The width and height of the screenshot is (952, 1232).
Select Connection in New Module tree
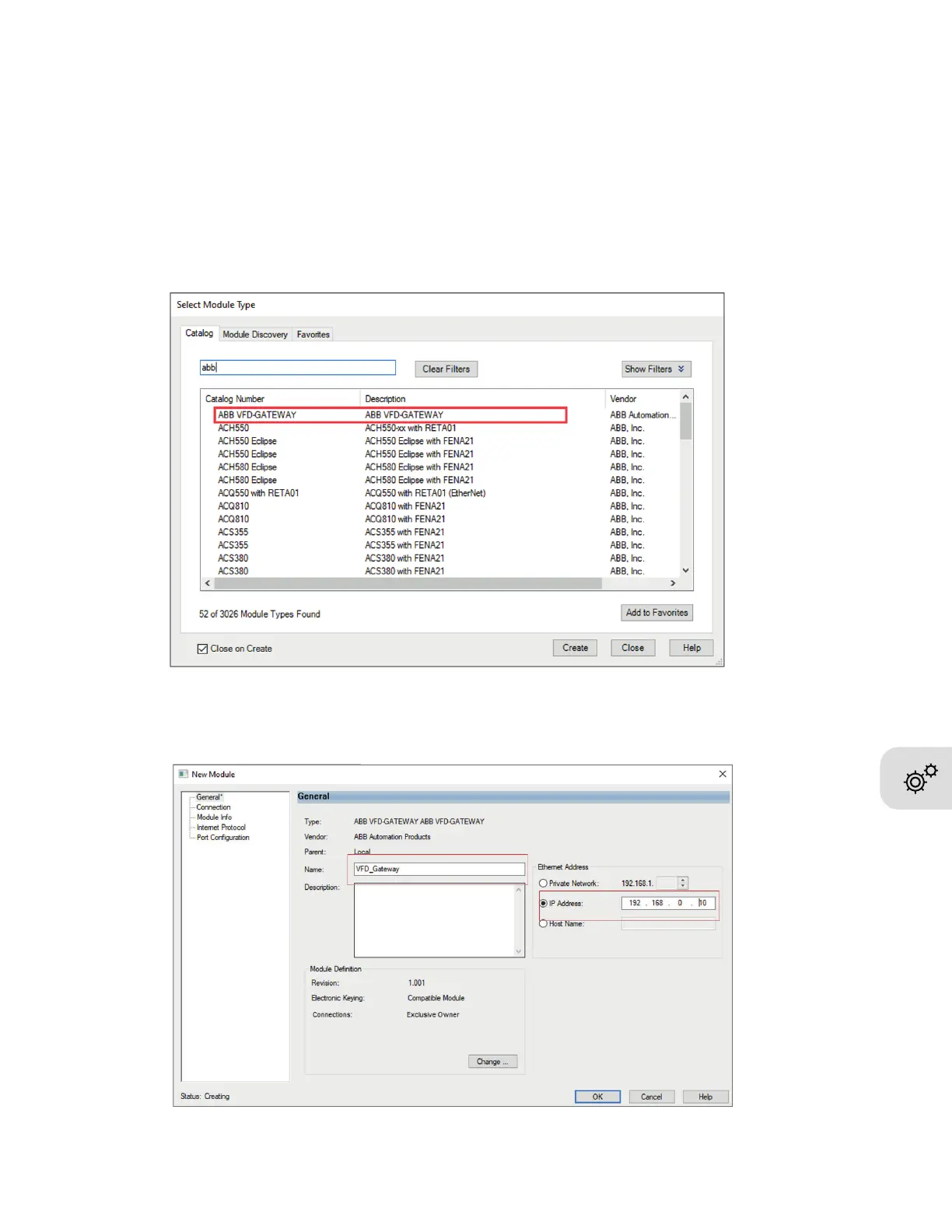click(213, 807)
